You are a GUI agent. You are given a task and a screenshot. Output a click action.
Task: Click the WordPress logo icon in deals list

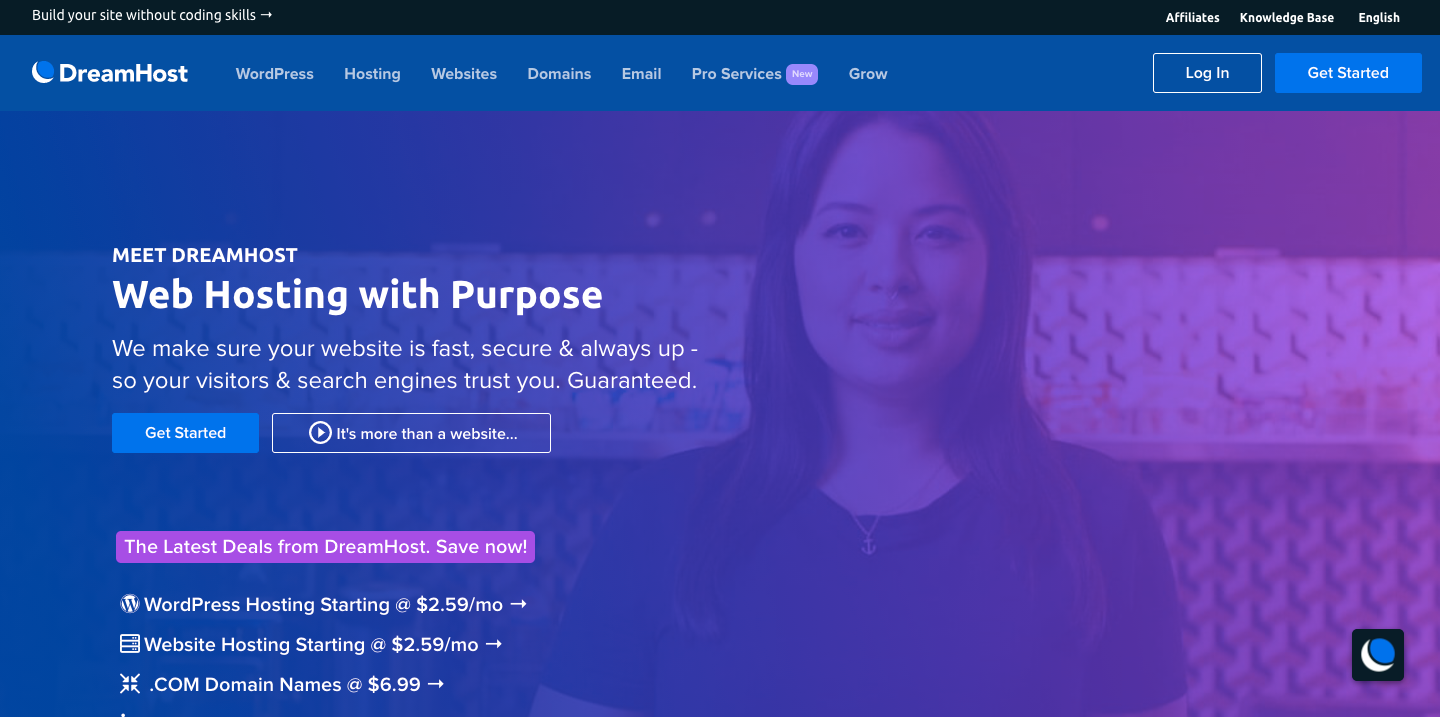(x=130, y=604)
